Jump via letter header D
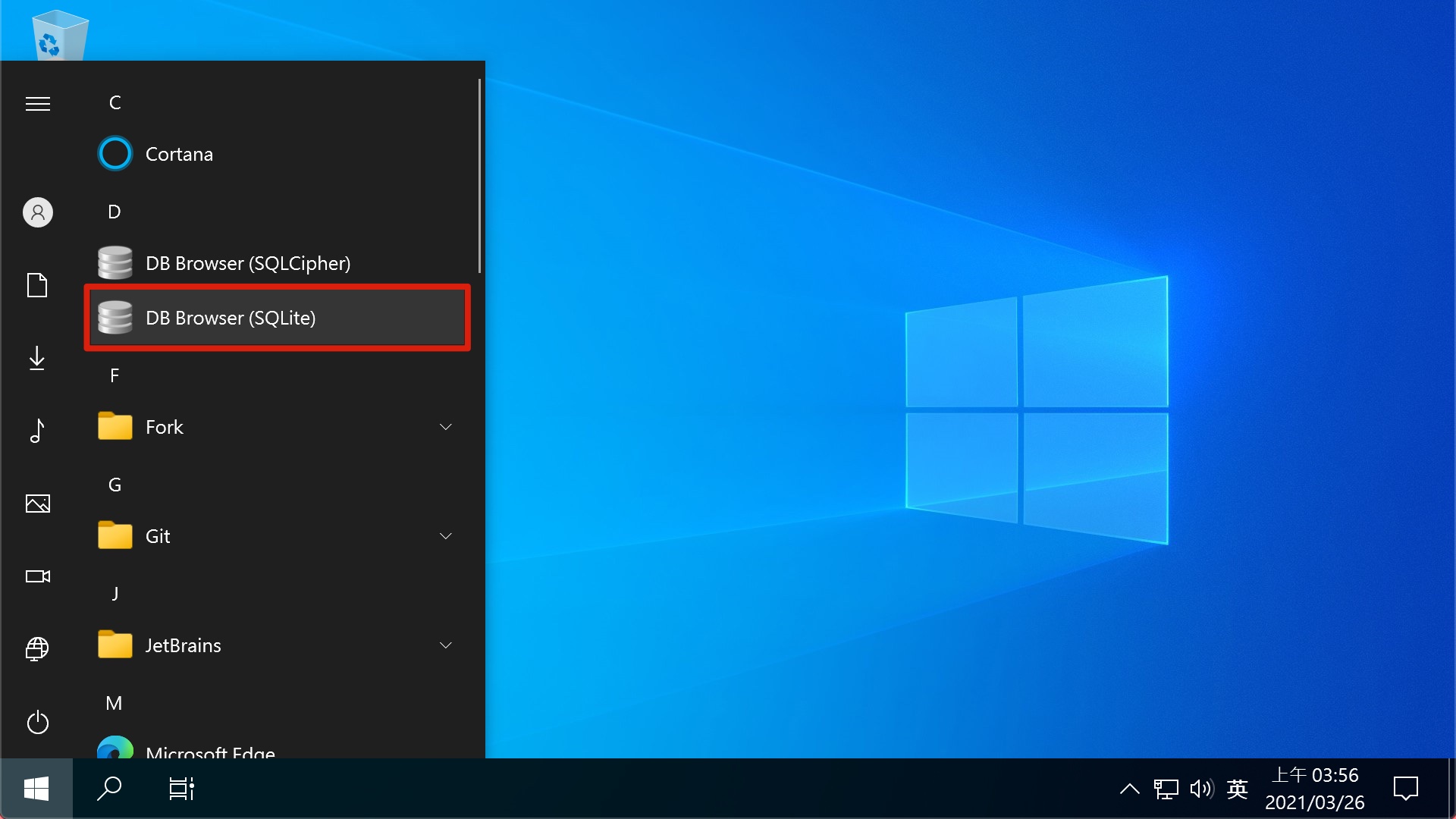This screenshot has width=1456, height=819. (115, 212)
